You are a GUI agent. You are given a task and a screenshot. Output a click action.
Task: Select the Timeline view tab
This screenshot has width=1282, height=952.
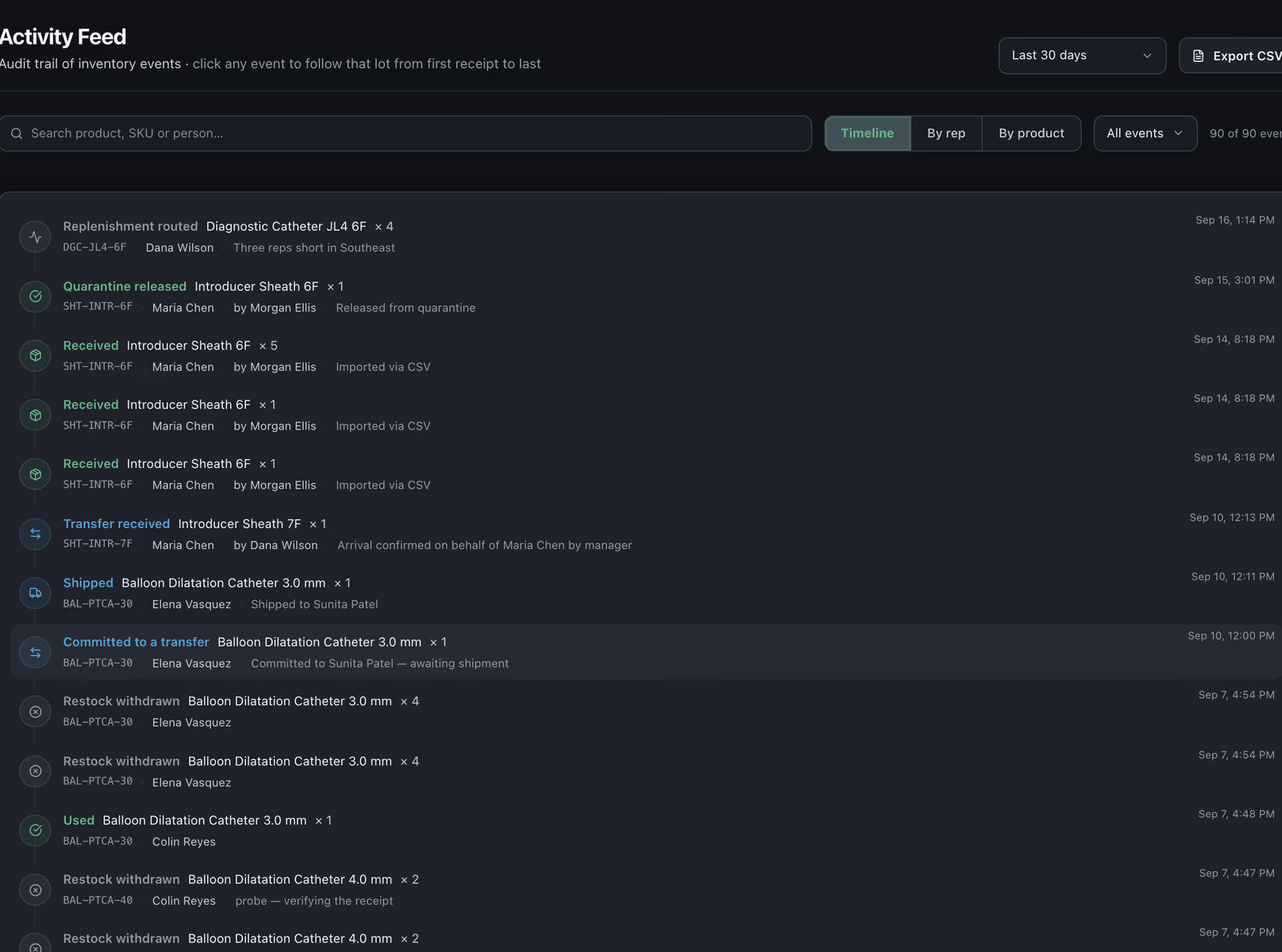pyautogui.click(x=868, y=133)
